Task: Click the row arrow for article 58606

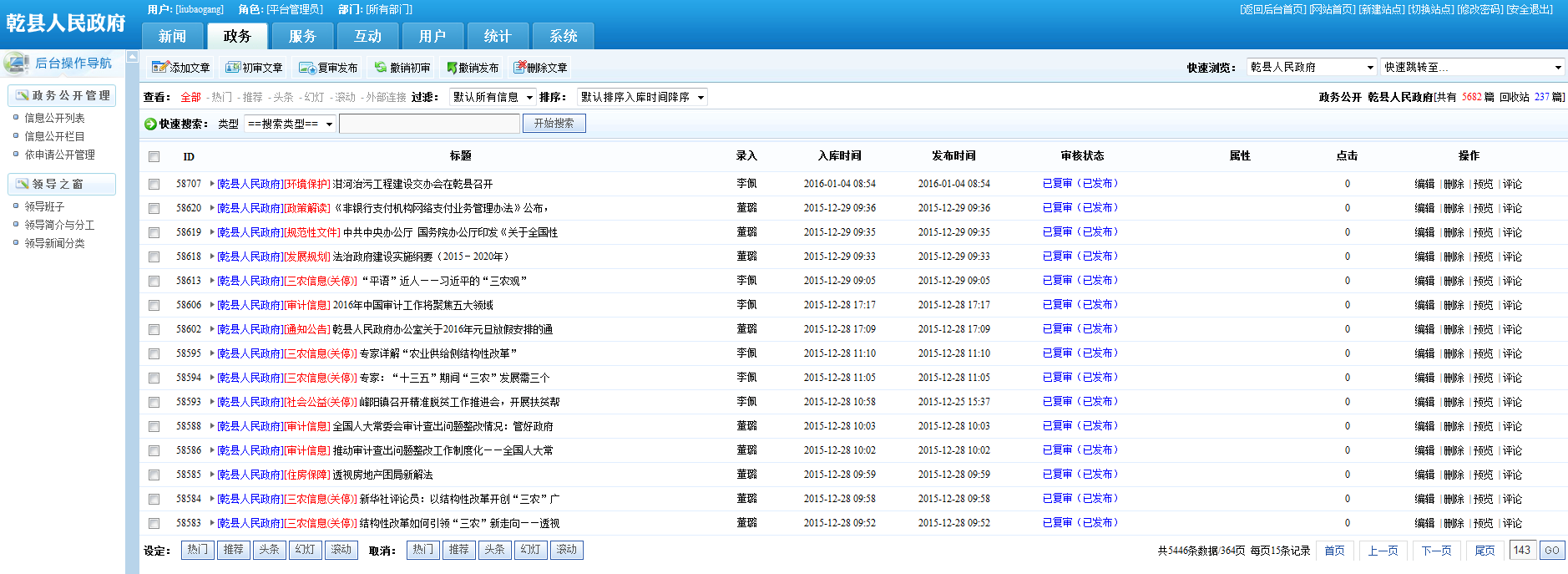Action: (212, 305)
